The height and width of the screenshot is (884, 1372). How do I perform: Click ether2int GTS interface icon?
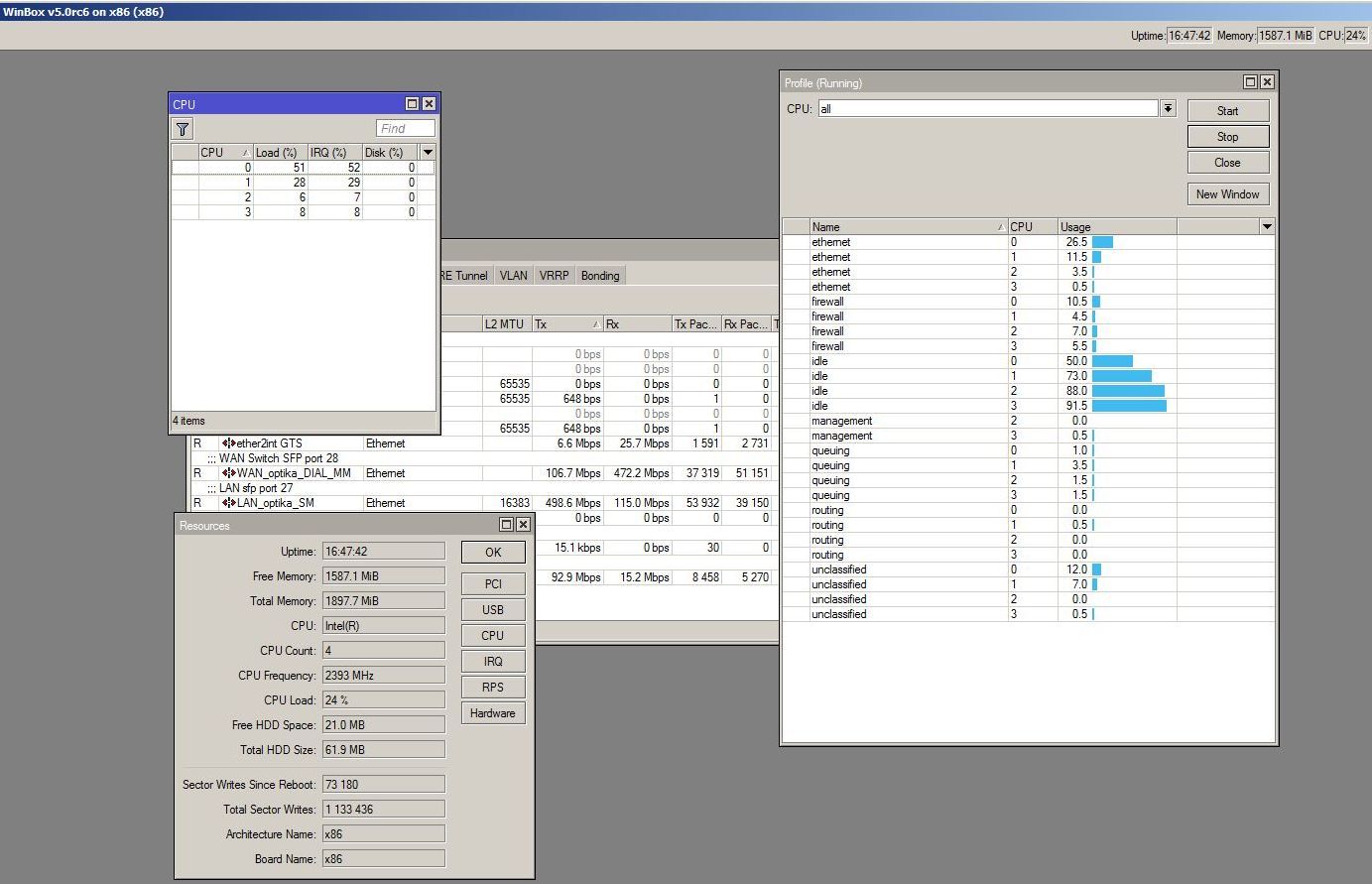pos(229,443)
